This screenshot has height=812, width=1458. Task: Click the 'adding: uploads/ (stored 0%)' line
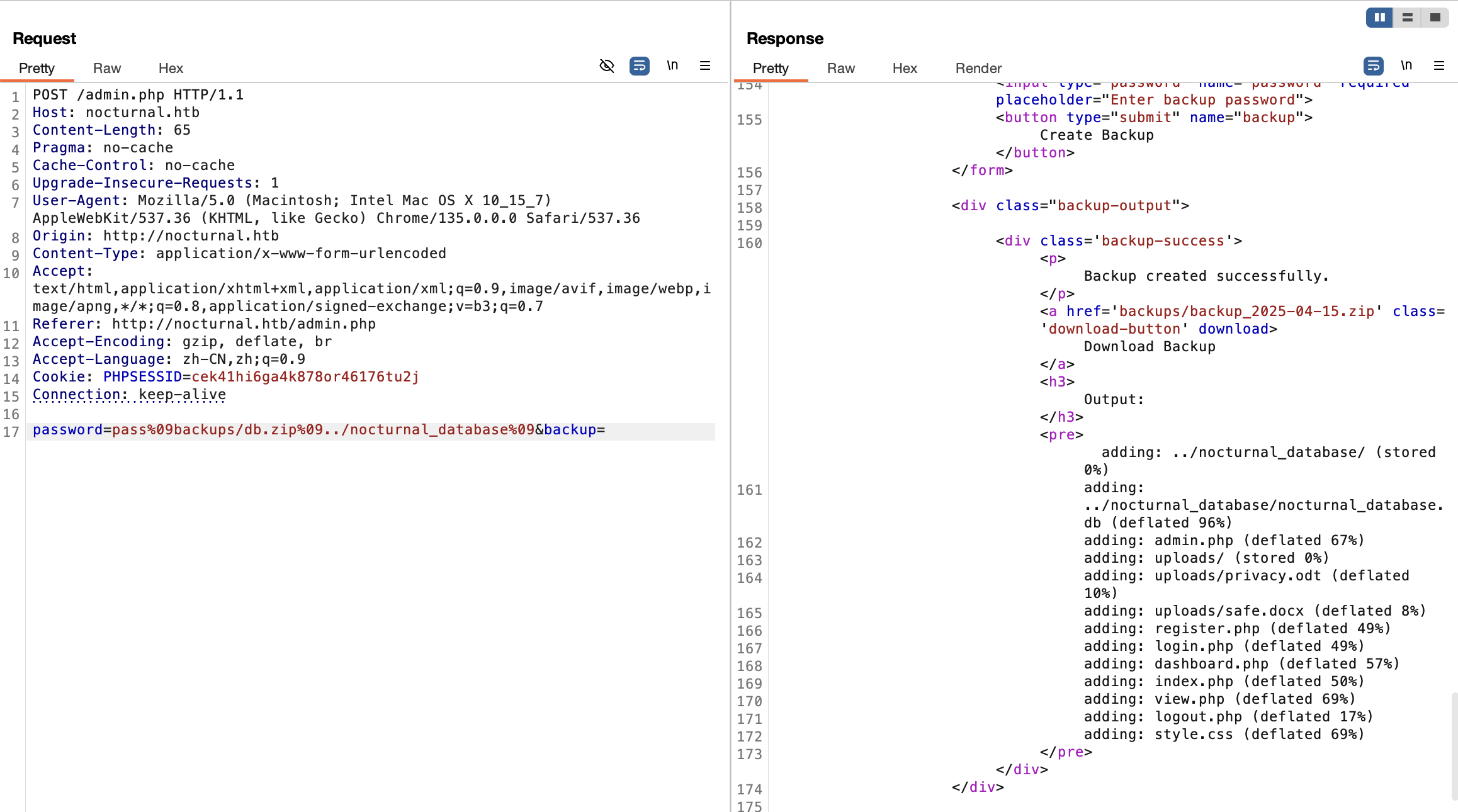pyautogui.click(x=1206, y=558)
